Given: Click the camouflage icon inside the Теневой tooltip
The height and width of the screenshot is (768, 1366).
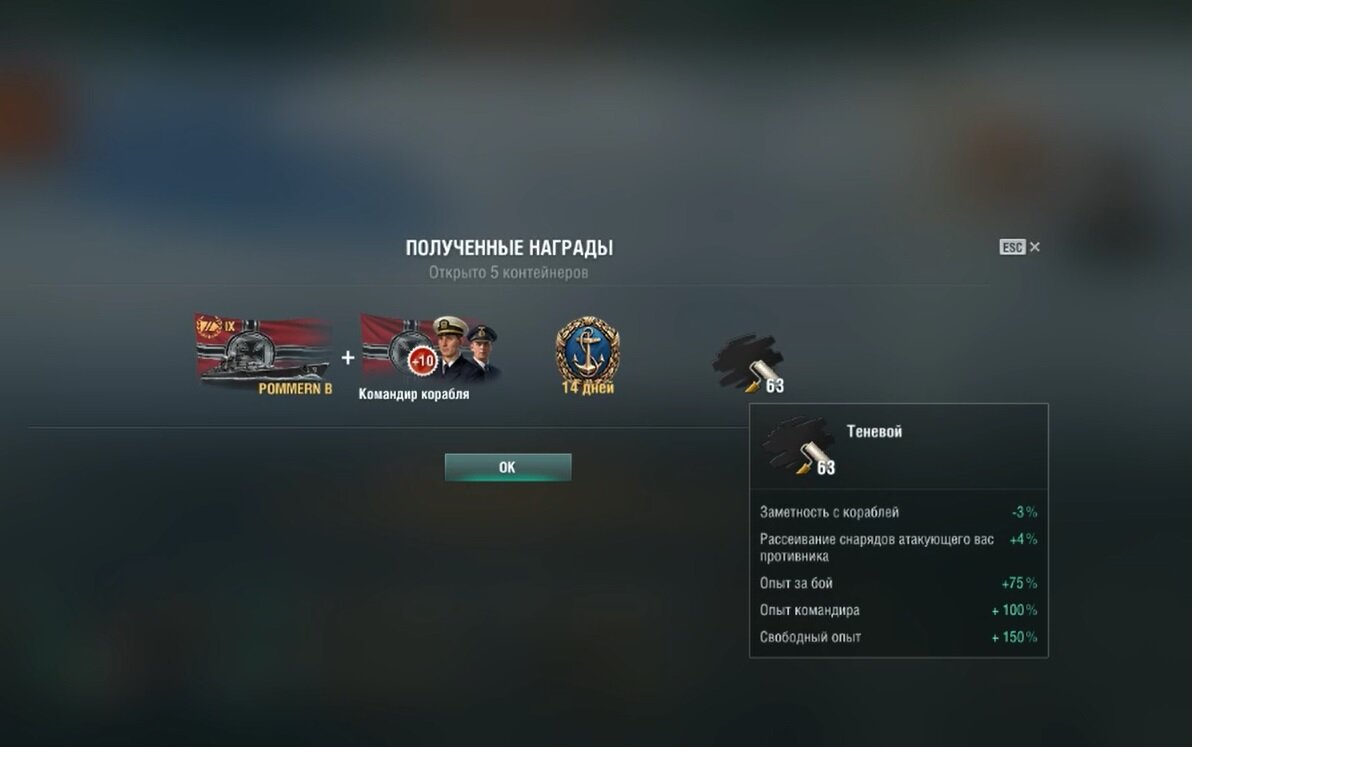Looking at the screenshot, I should click(799, 446).
